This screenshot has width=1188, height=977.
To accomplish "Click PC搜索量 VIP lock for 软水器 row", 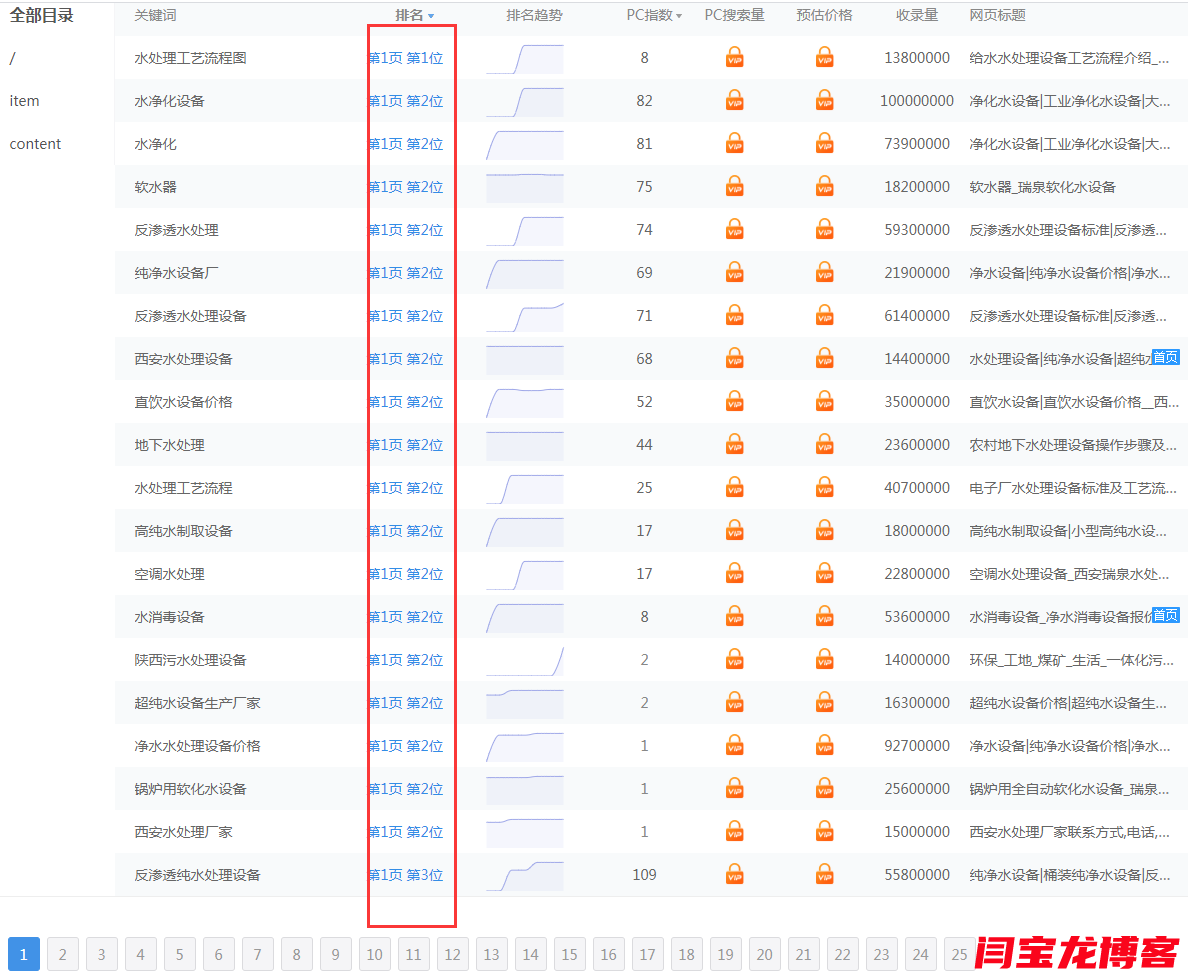I will tap(734, 187).
